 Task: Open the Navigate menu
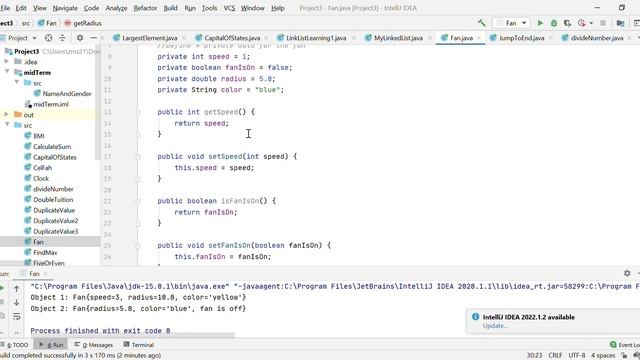point(65,8)
